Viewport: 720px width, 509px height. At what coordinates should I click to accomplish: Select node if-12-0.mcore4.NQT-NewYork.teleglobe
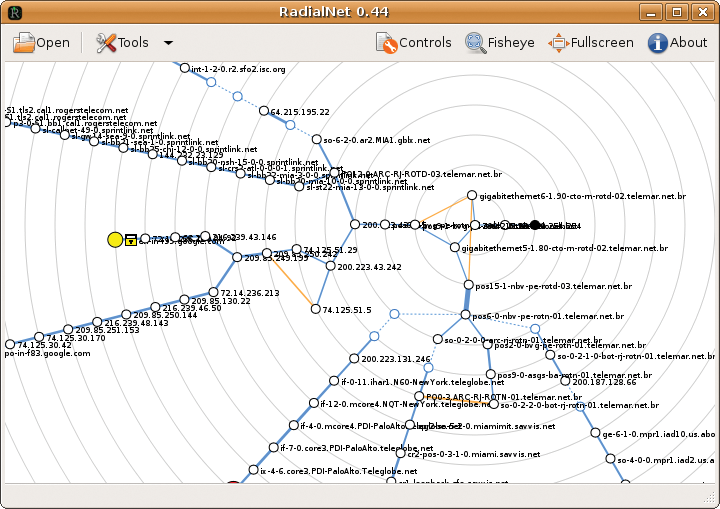[314, 403]
